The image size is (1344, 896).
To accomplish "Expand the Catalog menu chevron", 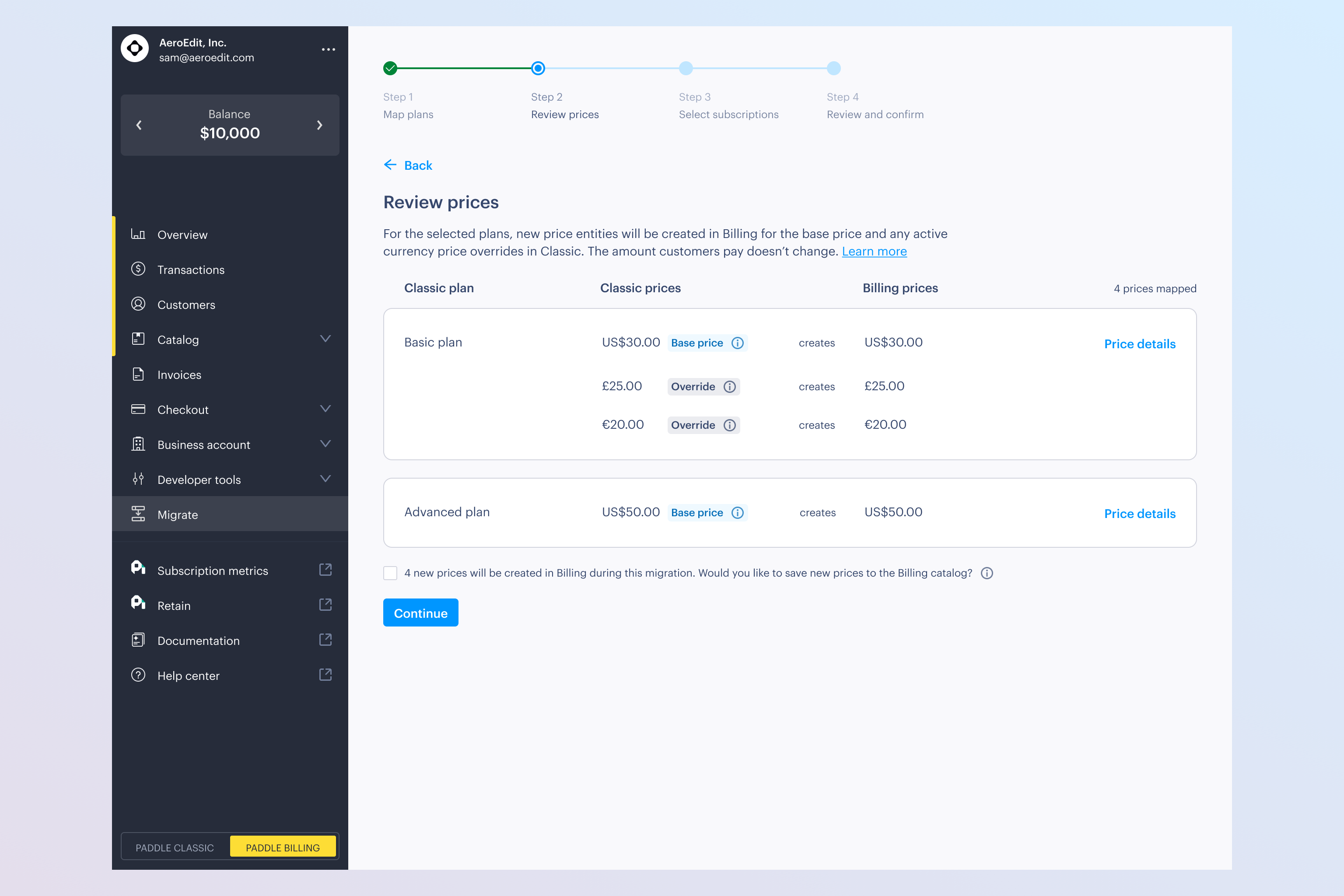I will click(325, 339).
